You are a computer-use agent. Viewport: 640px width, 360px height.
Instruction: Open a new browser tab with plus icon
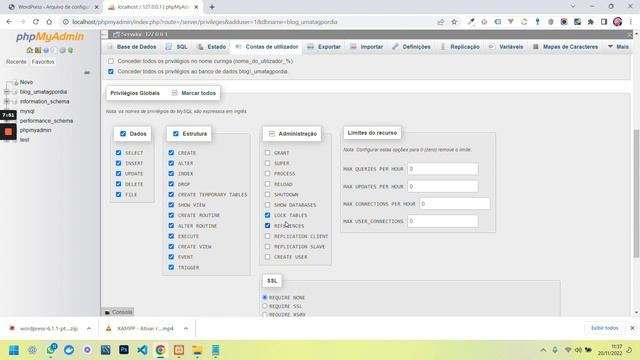tap(212, 7)
